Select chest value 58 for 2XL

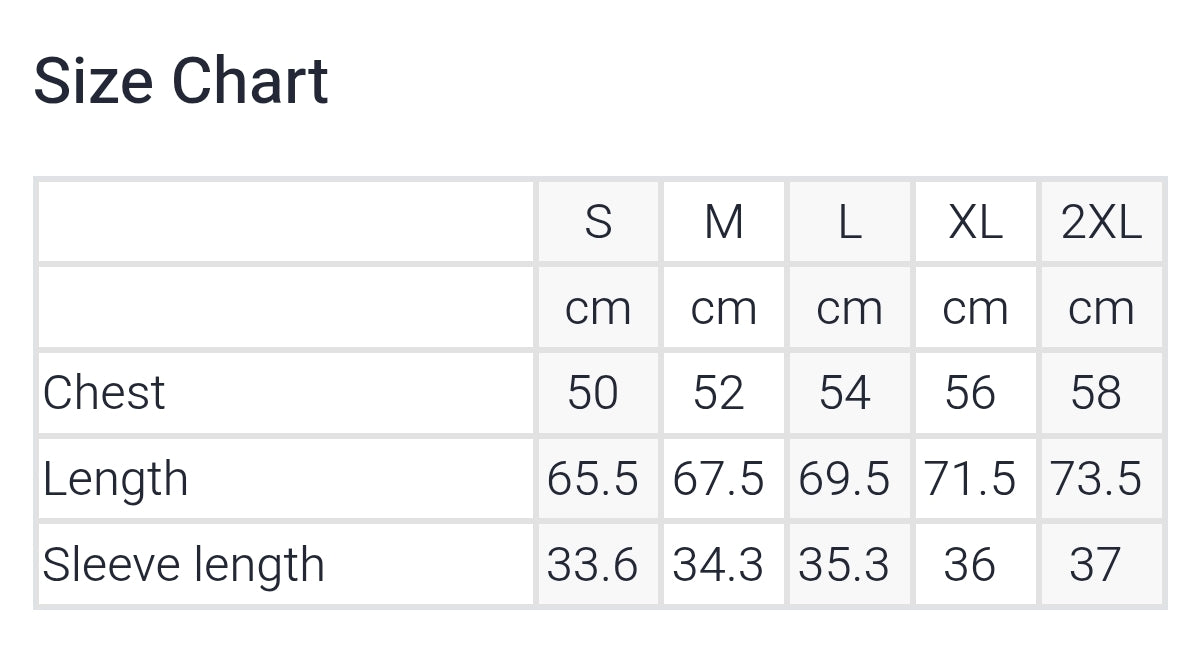click(x=1096, y=392)
